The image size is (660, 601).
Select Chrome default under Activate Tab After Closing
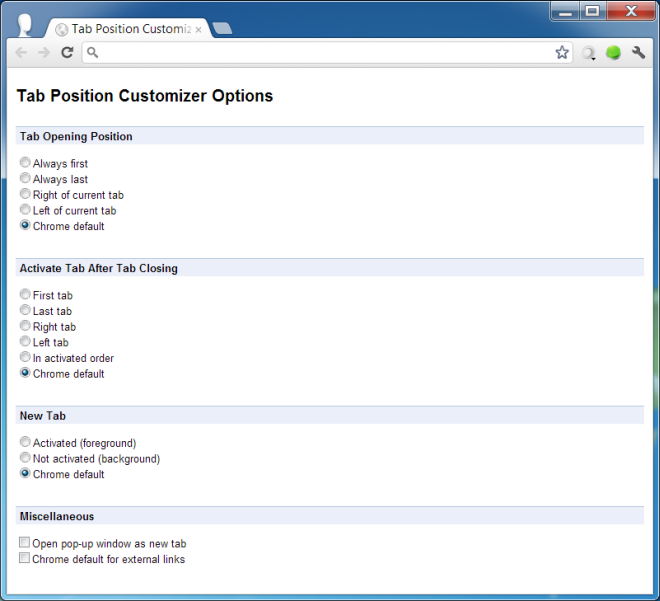(x=25, y=373)
